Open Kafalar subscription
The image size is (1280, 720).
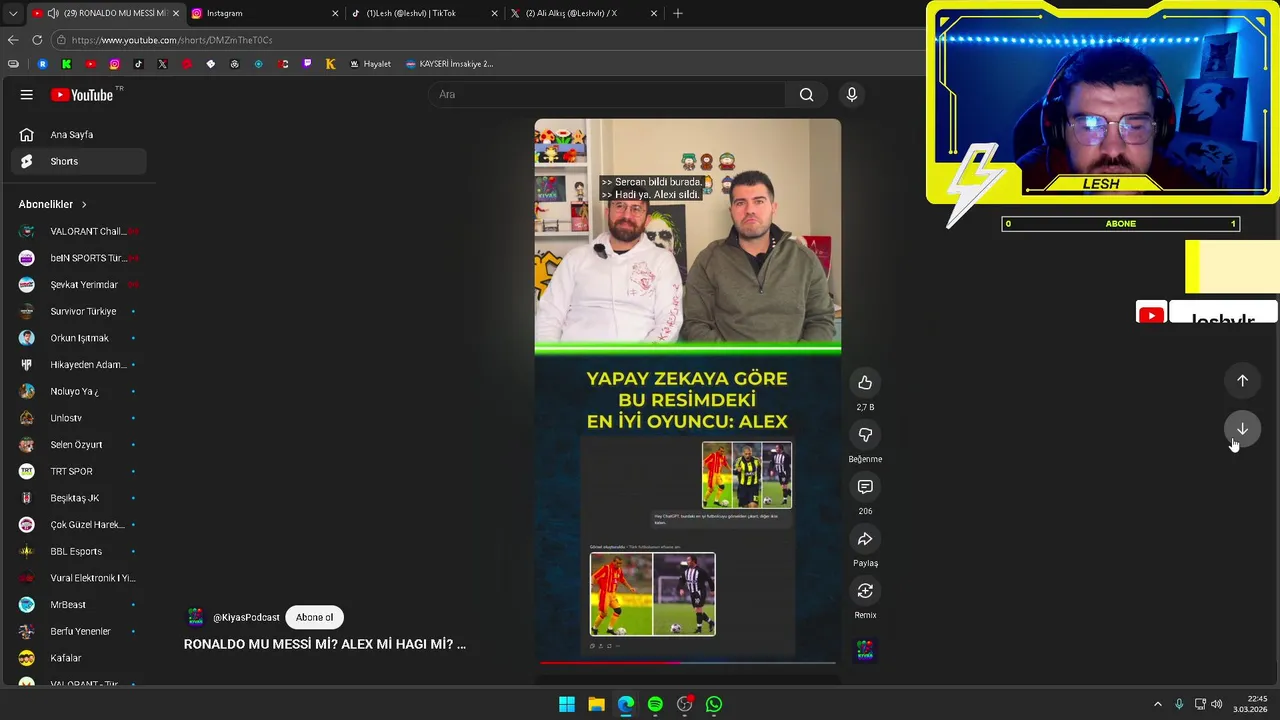point(78,658)
